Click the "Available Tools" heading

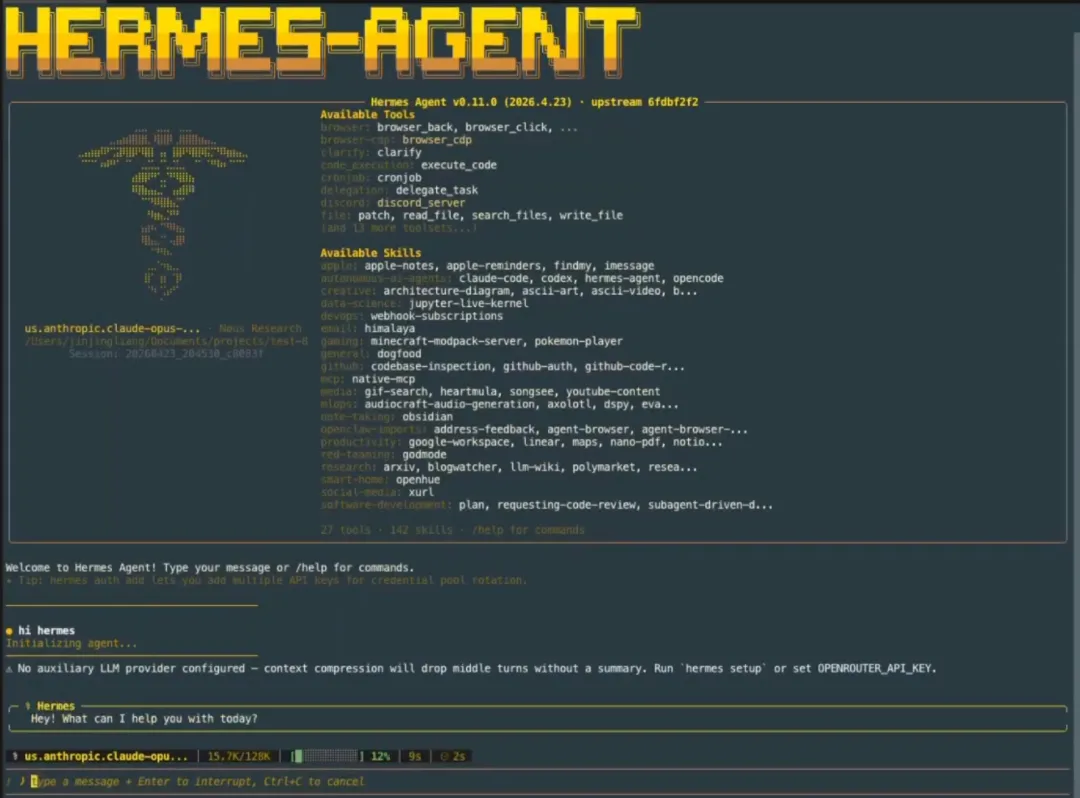point(367,114)
